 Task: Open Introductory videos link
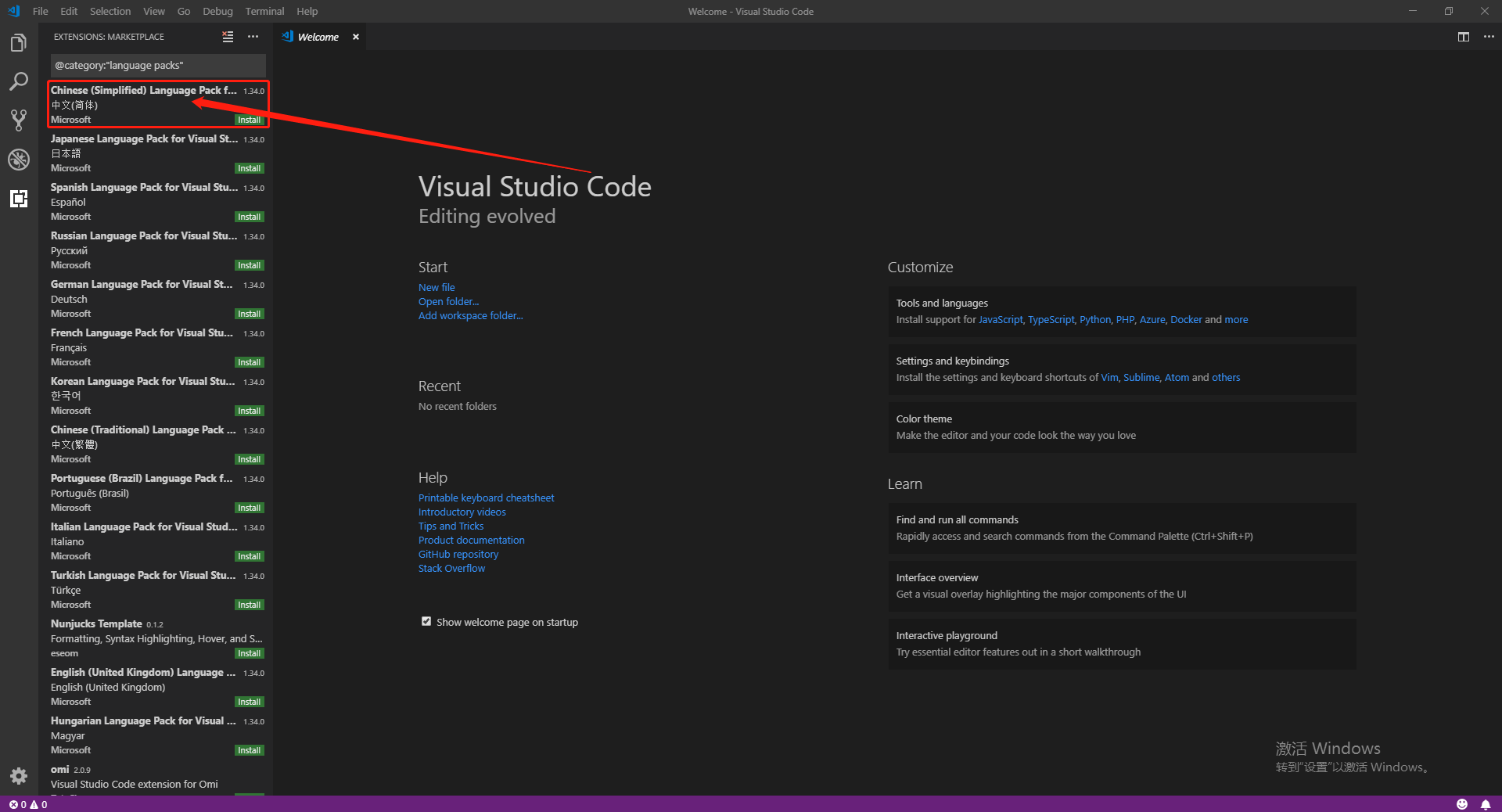(462, 512)
